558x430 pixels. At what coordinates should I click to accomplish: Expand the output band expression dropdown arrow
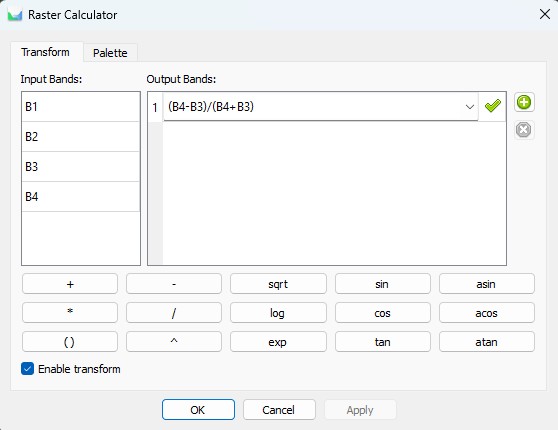(x=470, y=106)
